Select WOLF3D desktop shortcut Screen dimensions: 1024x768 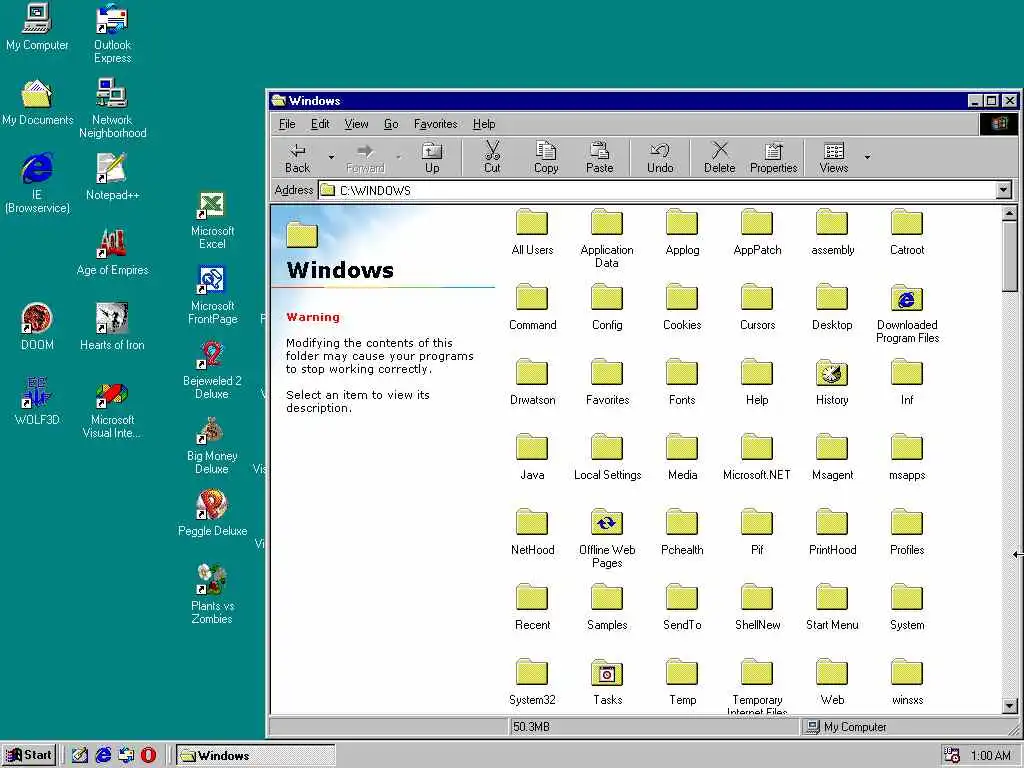[x=37, y=402]
